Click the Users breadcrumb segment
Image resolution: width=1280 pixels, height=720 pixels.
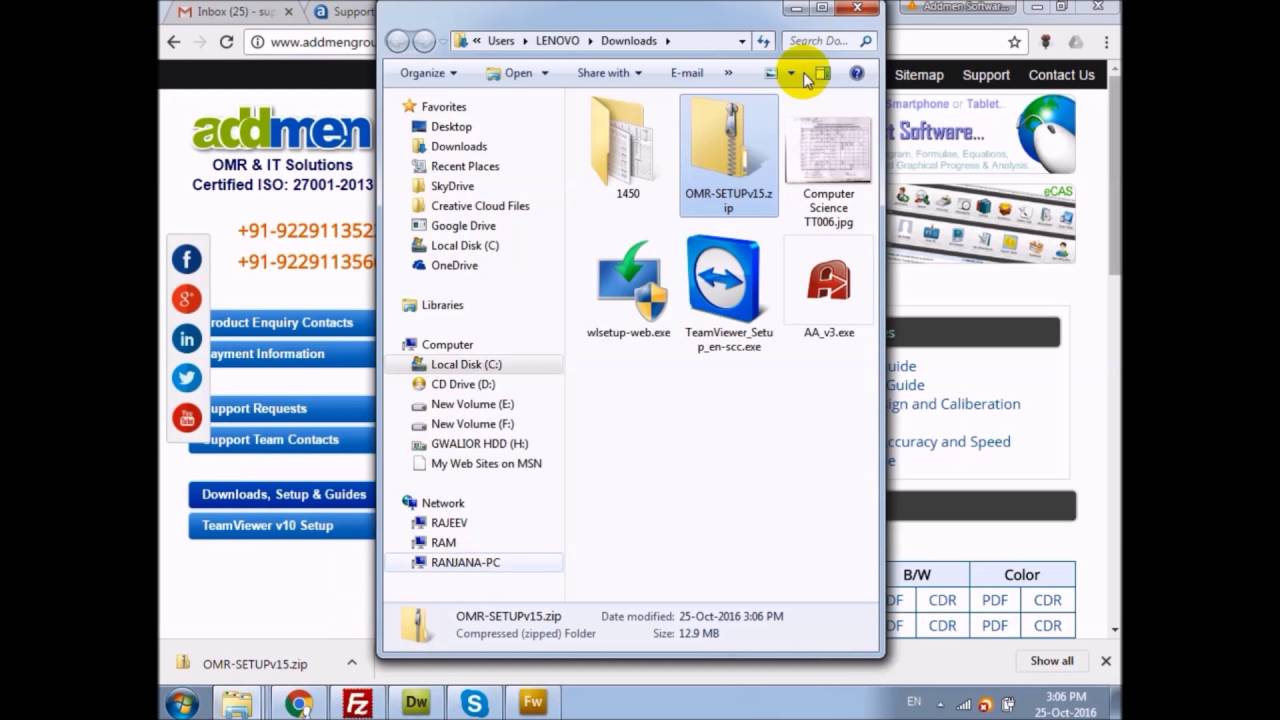[x=501, y=41]
